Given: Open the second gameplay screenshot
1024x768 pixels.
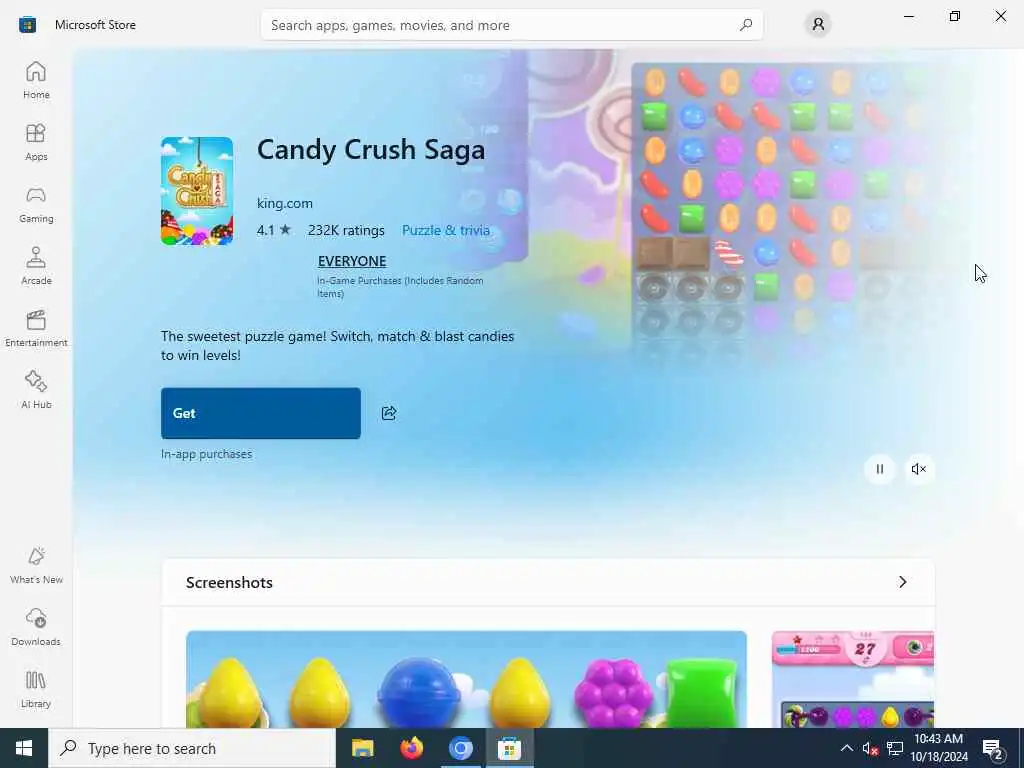Looking at the screenshot, I should 853,679.
